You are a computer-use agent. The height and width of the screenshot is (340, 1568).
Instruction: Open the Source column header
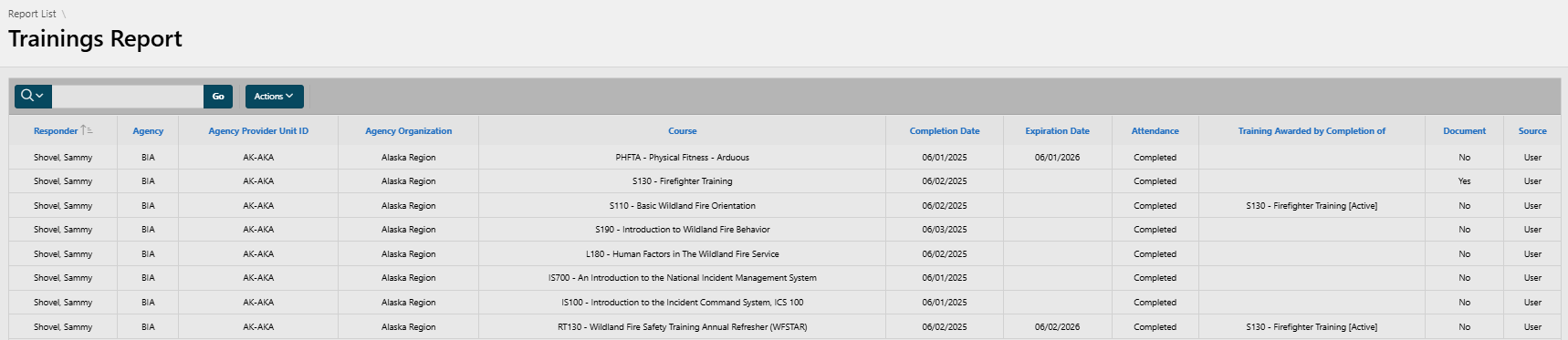[x=1532, y=131]
